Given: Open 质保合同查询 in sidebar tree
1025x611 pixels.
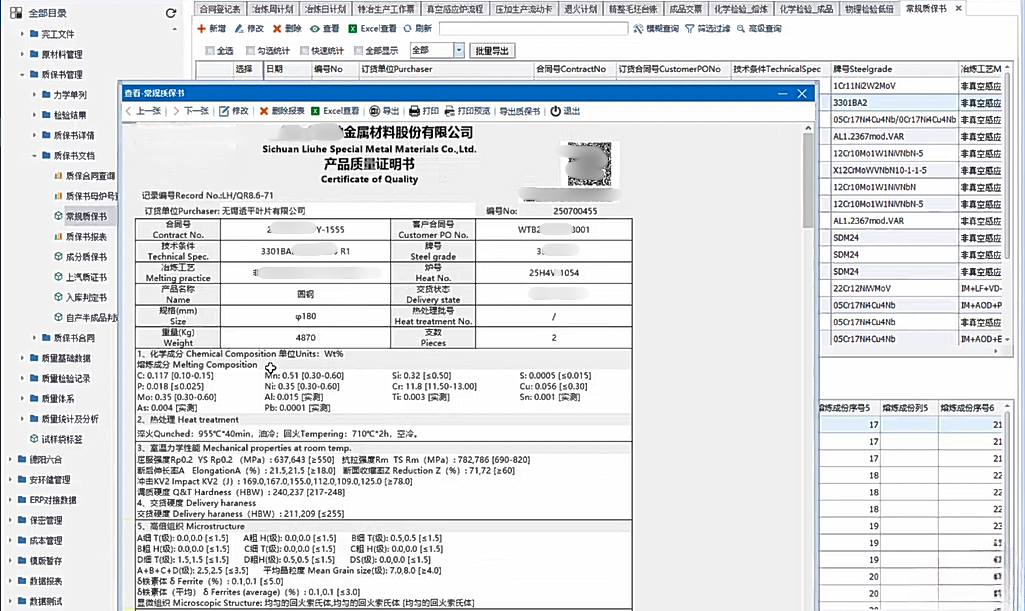Looking at the screenshot, I should [90, 176].
